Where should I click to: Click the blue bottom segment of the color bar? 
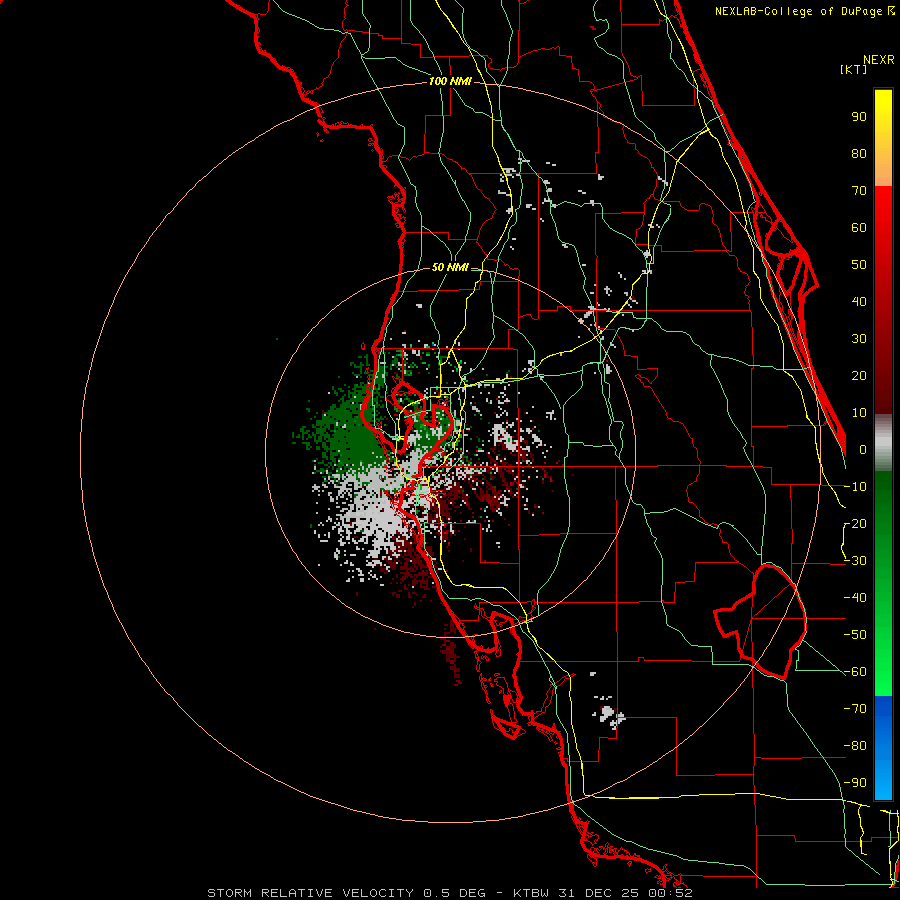click(x=883, y=748)
